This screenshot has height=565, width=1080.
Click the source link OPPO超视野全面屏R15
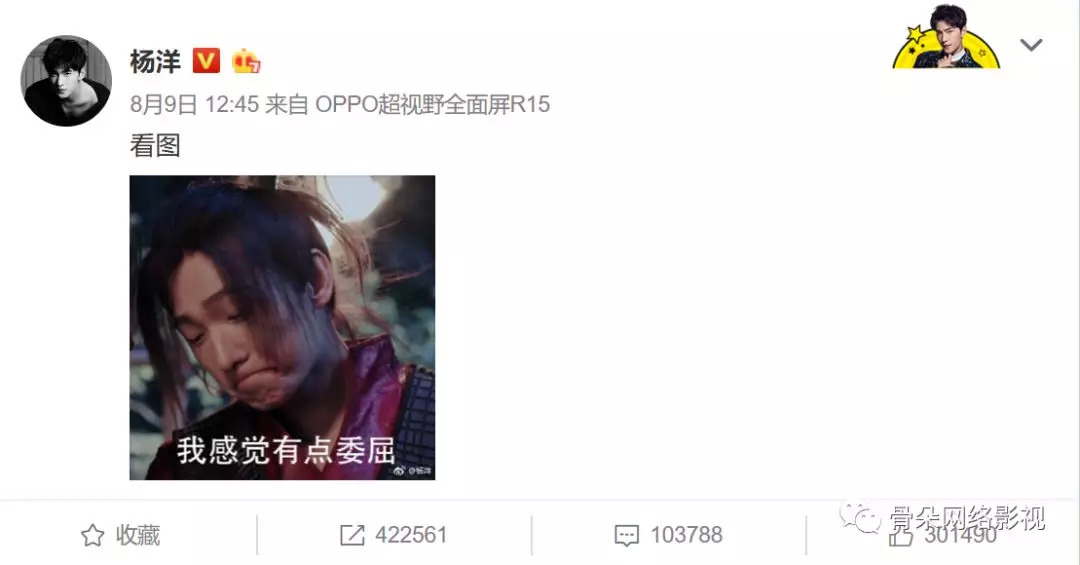click(433, 105)
